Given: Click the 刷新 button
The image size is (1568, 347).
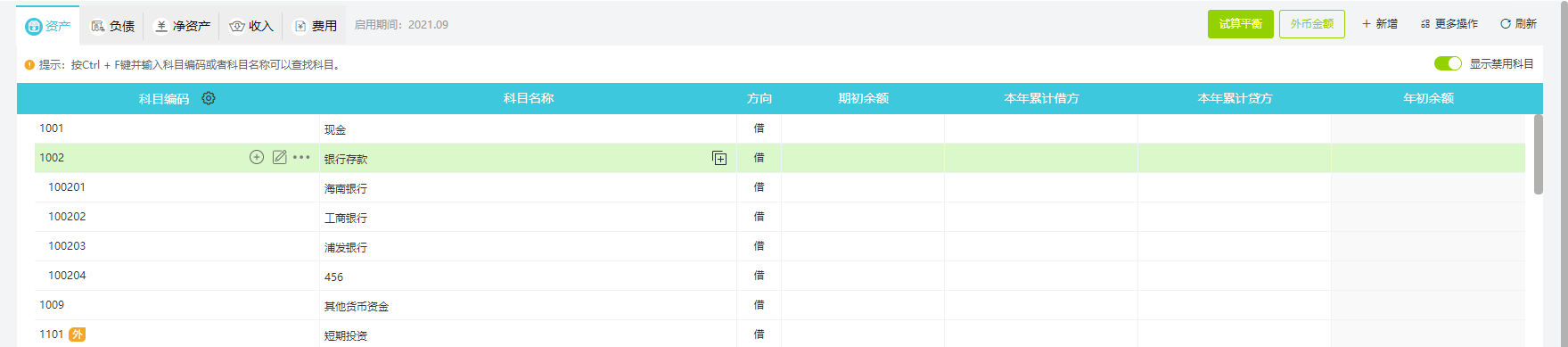Looking at the screenshot, I should point(1518,24).
